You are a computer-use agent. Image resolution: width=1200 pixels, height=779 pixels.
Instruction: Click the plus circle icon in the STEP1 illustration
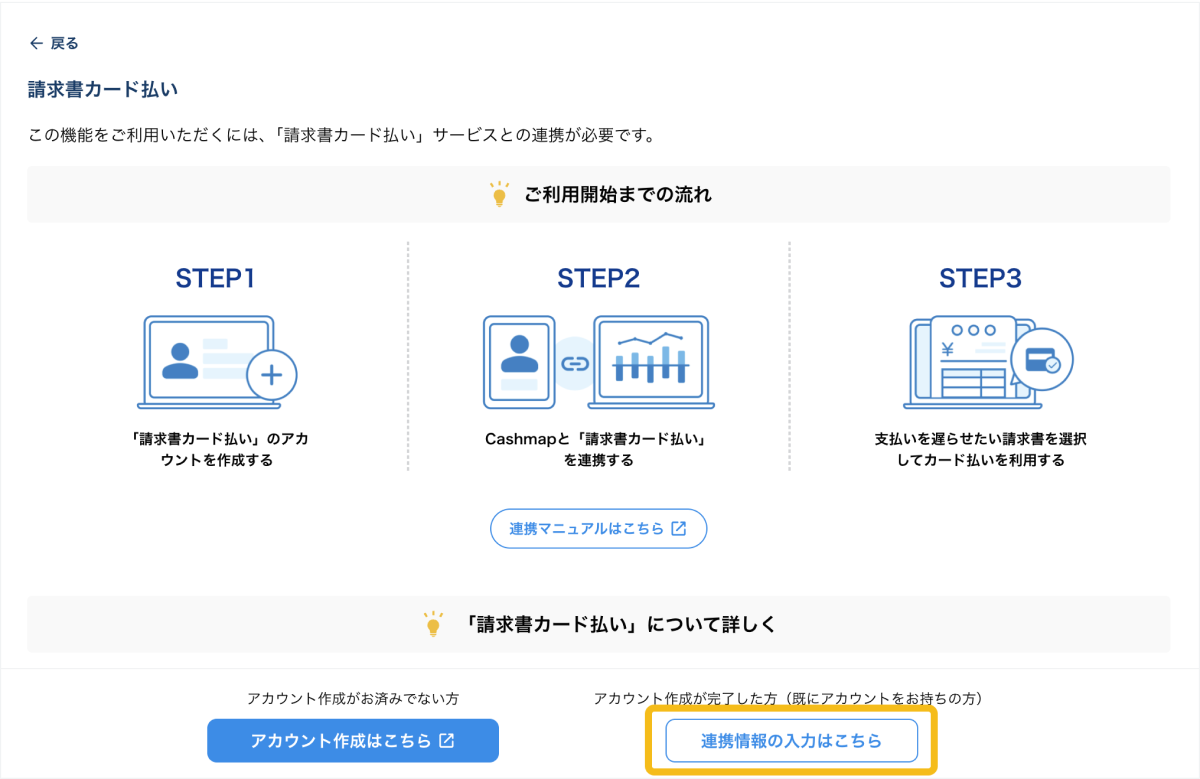271,375
